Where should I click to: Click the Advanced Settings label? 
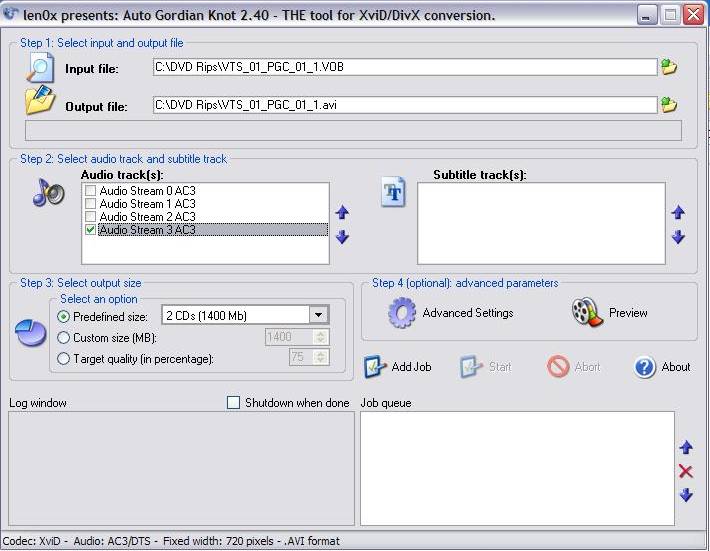468,313
